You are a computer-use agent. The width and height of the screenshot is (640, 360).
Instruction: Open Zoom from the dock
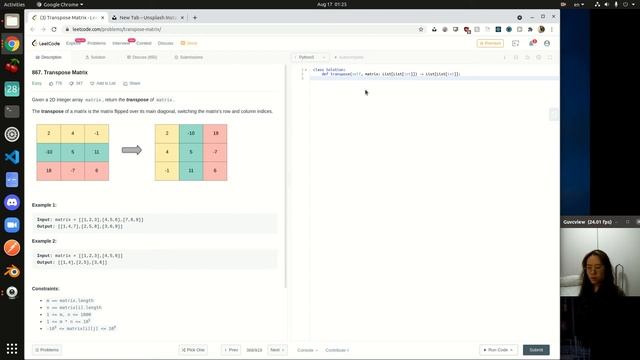[12, 225]
